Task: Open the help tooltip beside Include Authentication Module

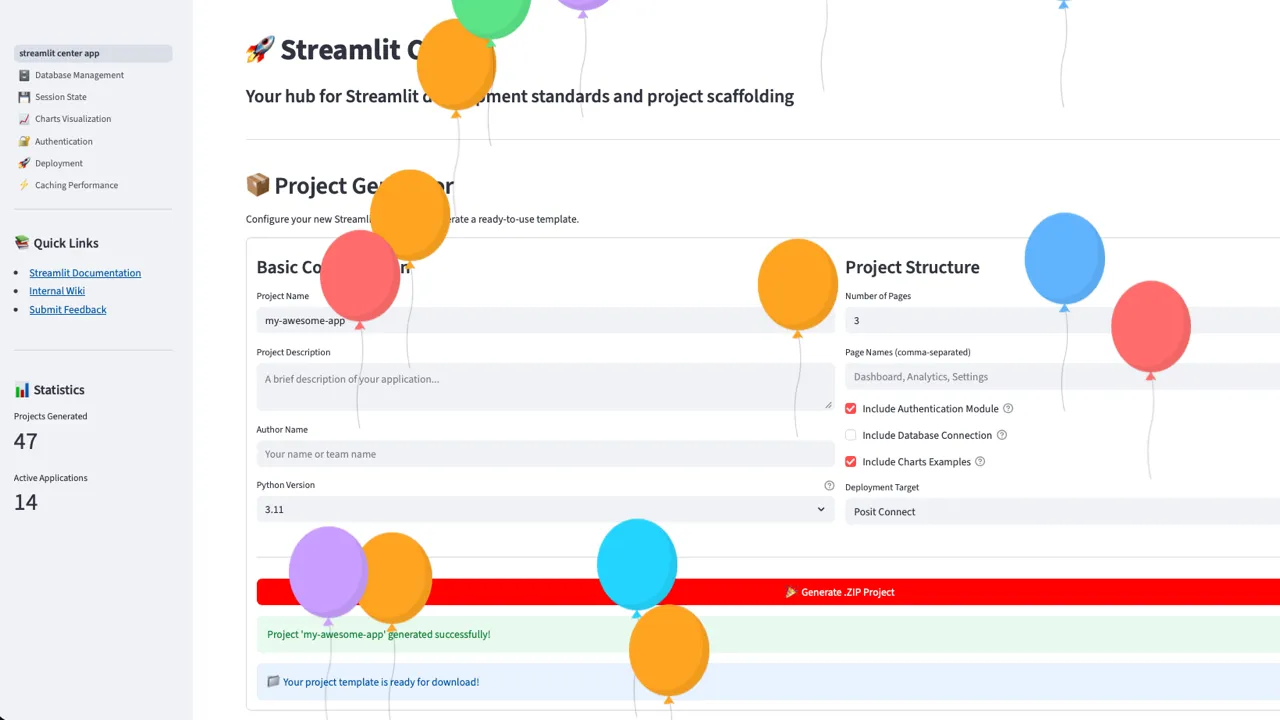Action: pos(1007,408)
